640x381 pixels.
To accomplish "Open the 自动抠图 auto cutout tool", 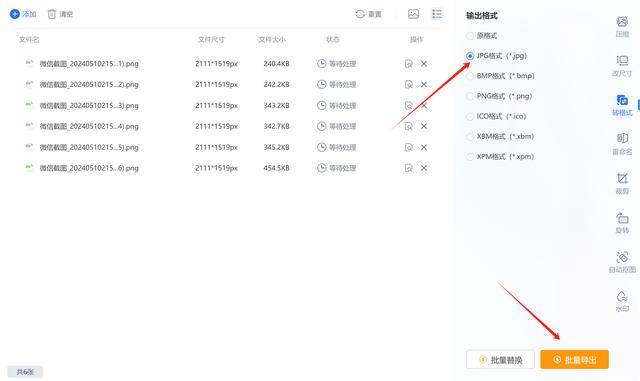I will 622,262.
